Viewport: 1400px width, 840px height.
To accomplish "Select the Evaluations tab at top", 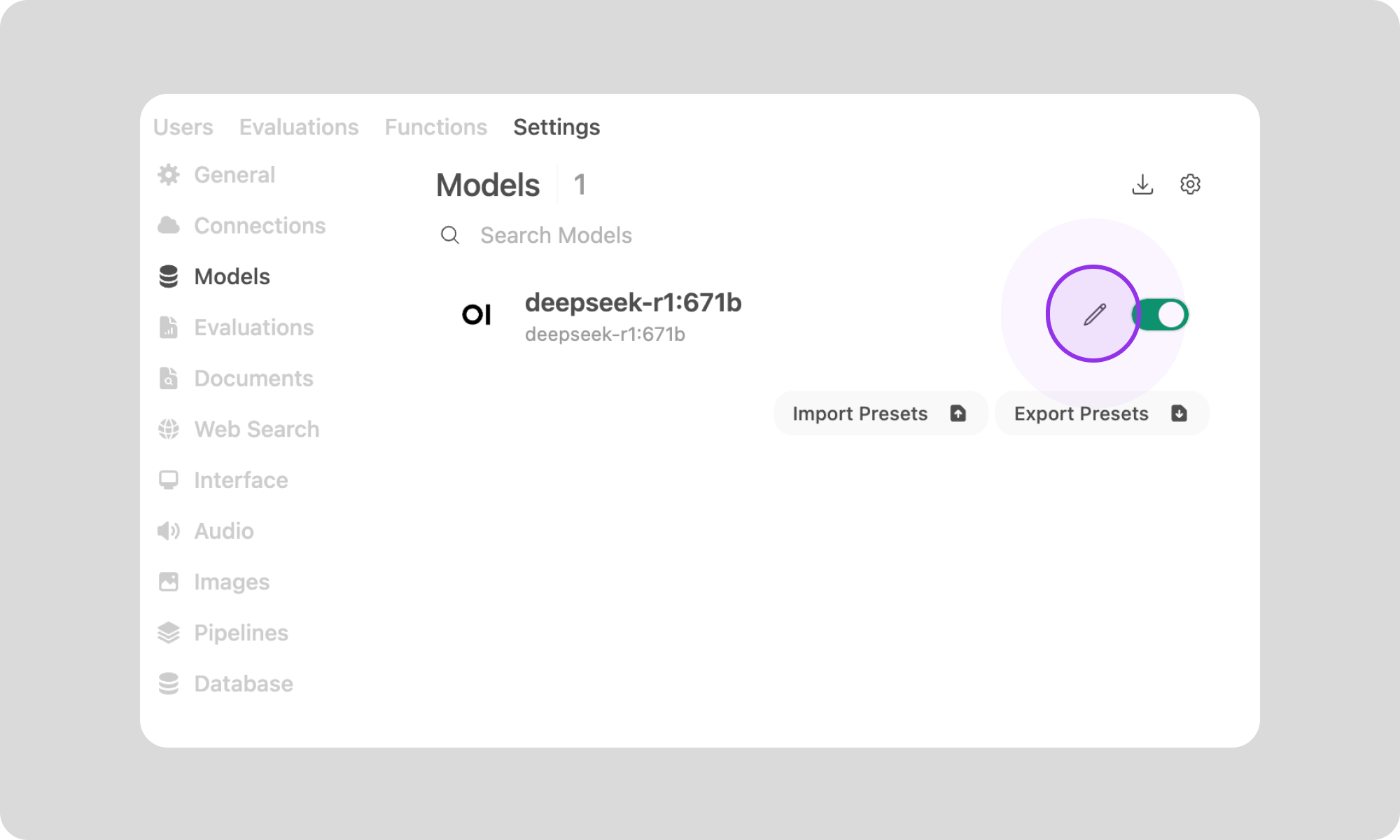I will pos(299,127).
